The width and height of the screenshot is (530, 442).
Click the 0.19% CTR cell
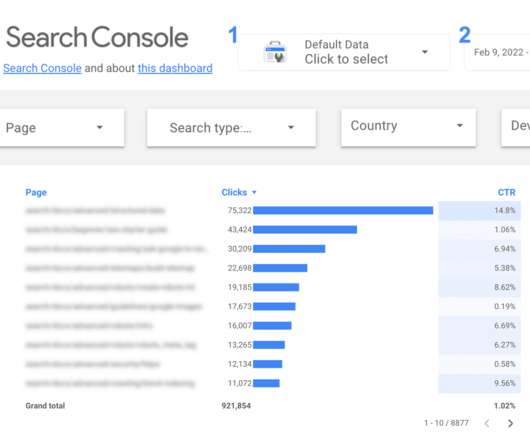pos(479,306)
